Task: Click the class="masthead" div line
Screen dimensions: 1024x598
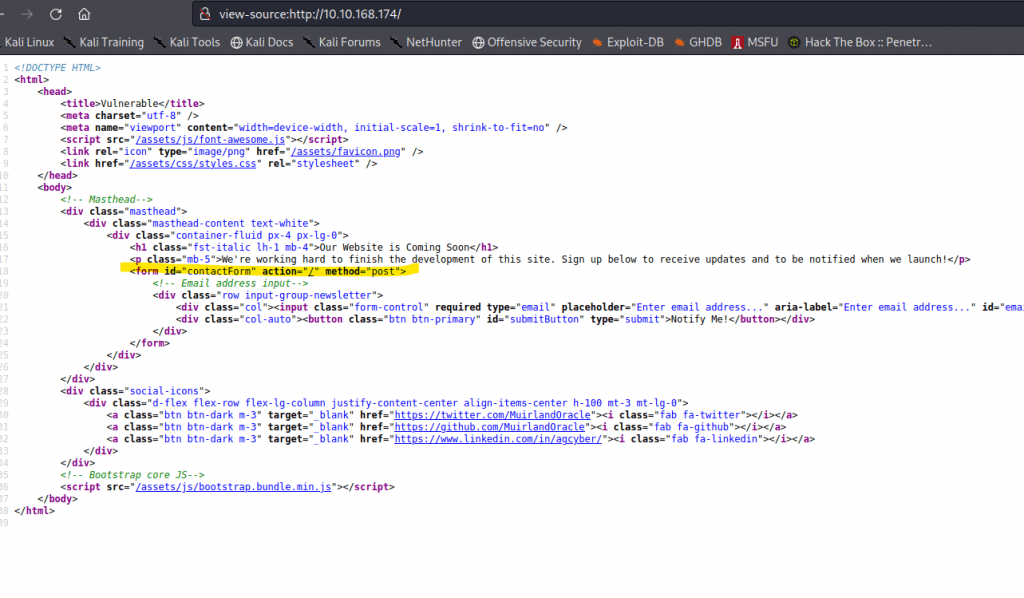Action: [x=123, y=212]
